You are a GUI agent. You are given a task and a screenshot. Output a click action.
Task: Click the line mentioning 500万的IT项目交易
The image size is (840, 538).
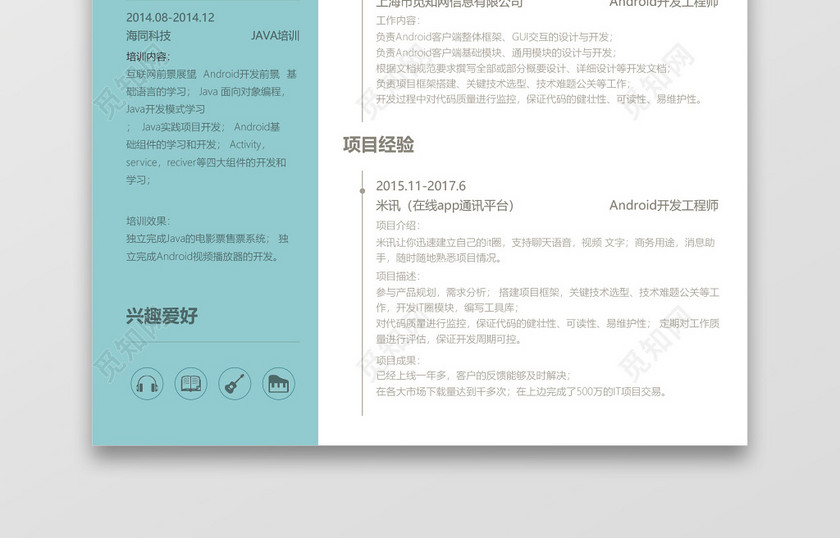[522, 392]
